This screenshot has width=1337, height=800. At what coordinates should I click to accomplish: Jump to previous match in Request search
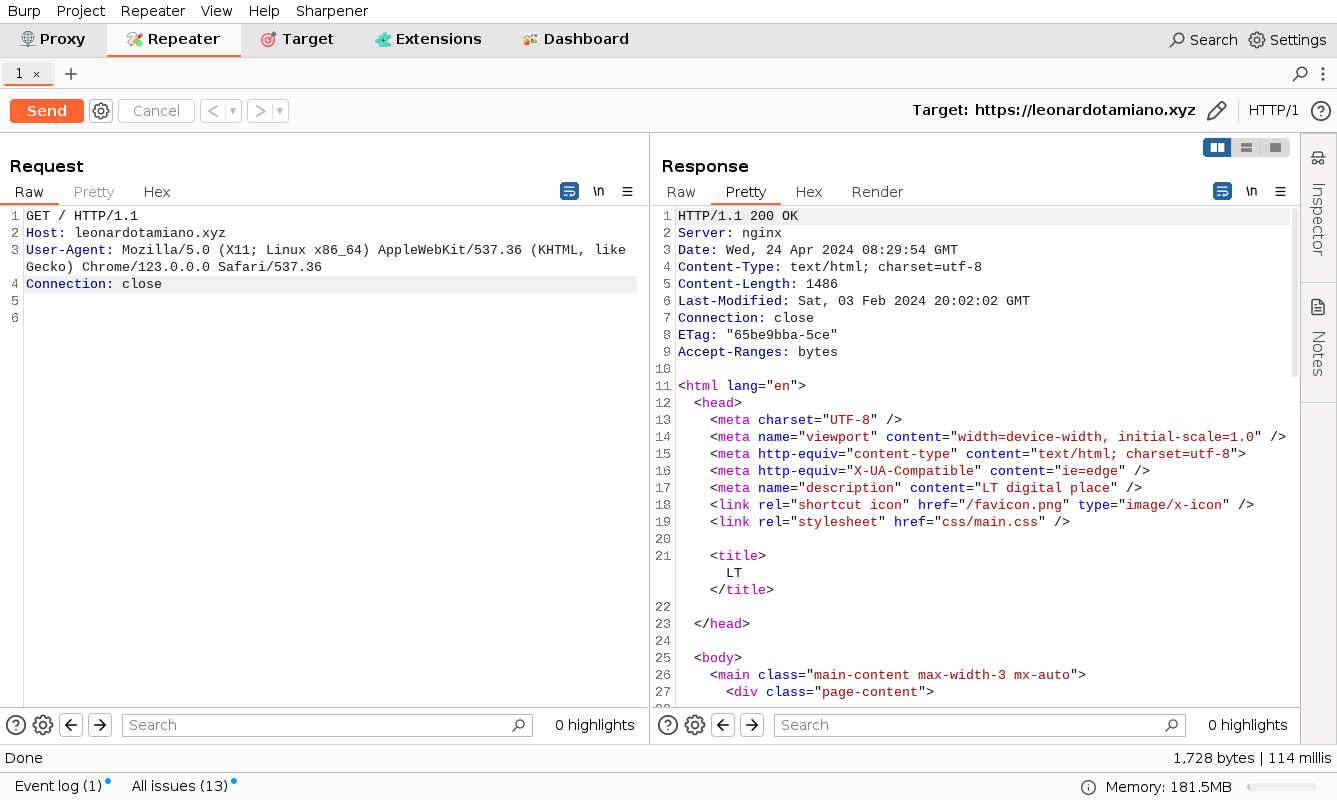[x=71, y=725]
